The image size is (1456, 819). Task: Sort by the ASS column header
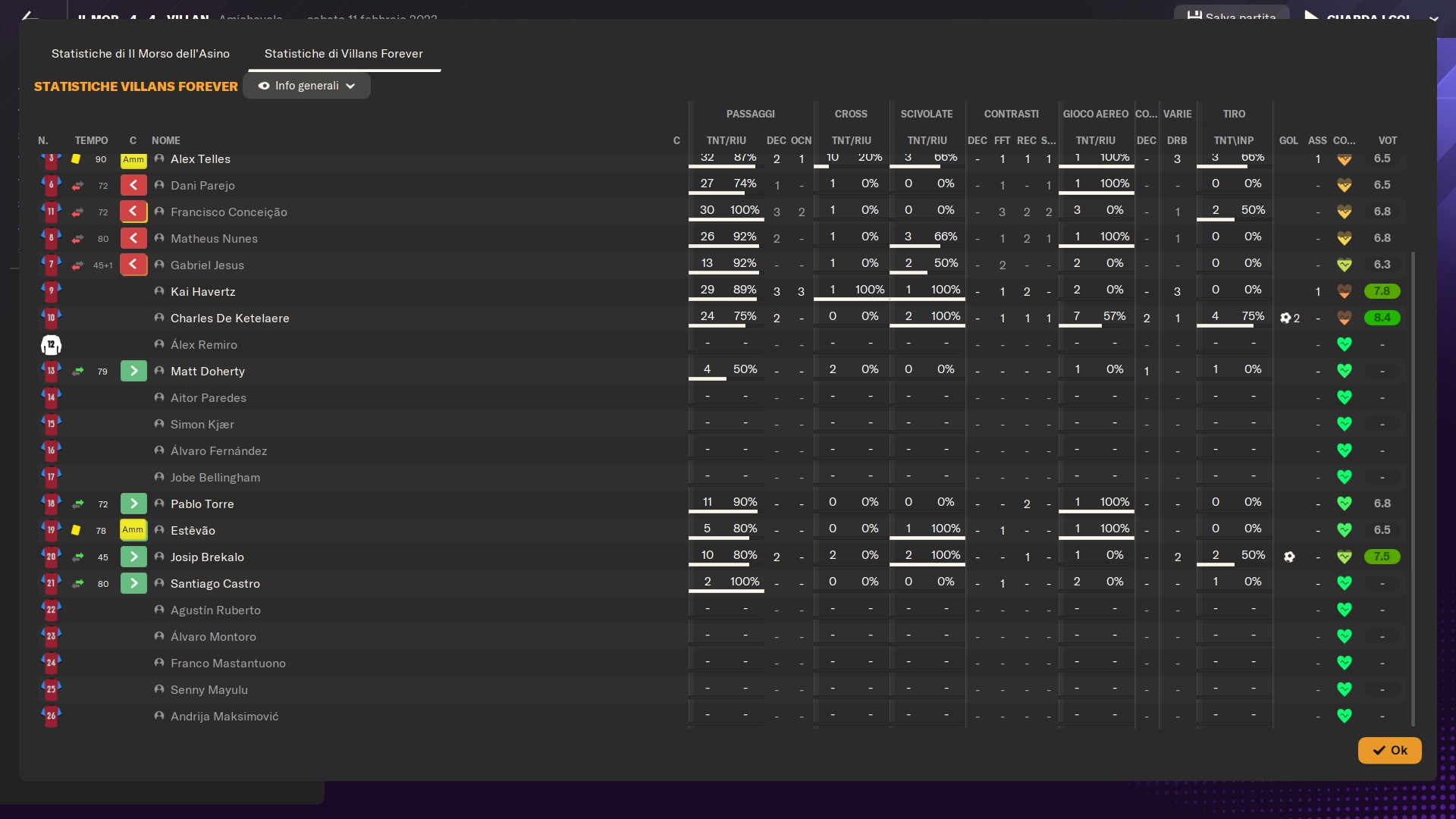pyautogui.click(x=1317, y=140)
